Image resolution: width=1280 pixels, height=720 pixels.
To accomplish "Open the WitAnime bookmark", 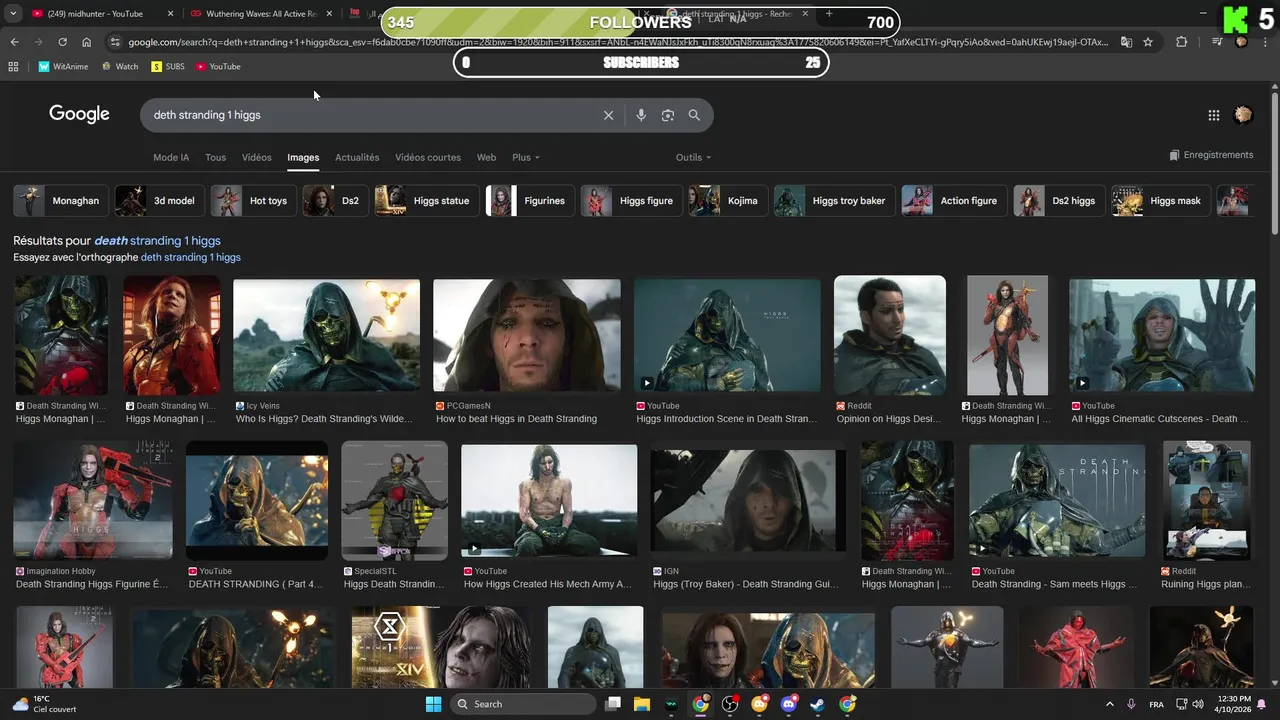I will 63,66.
